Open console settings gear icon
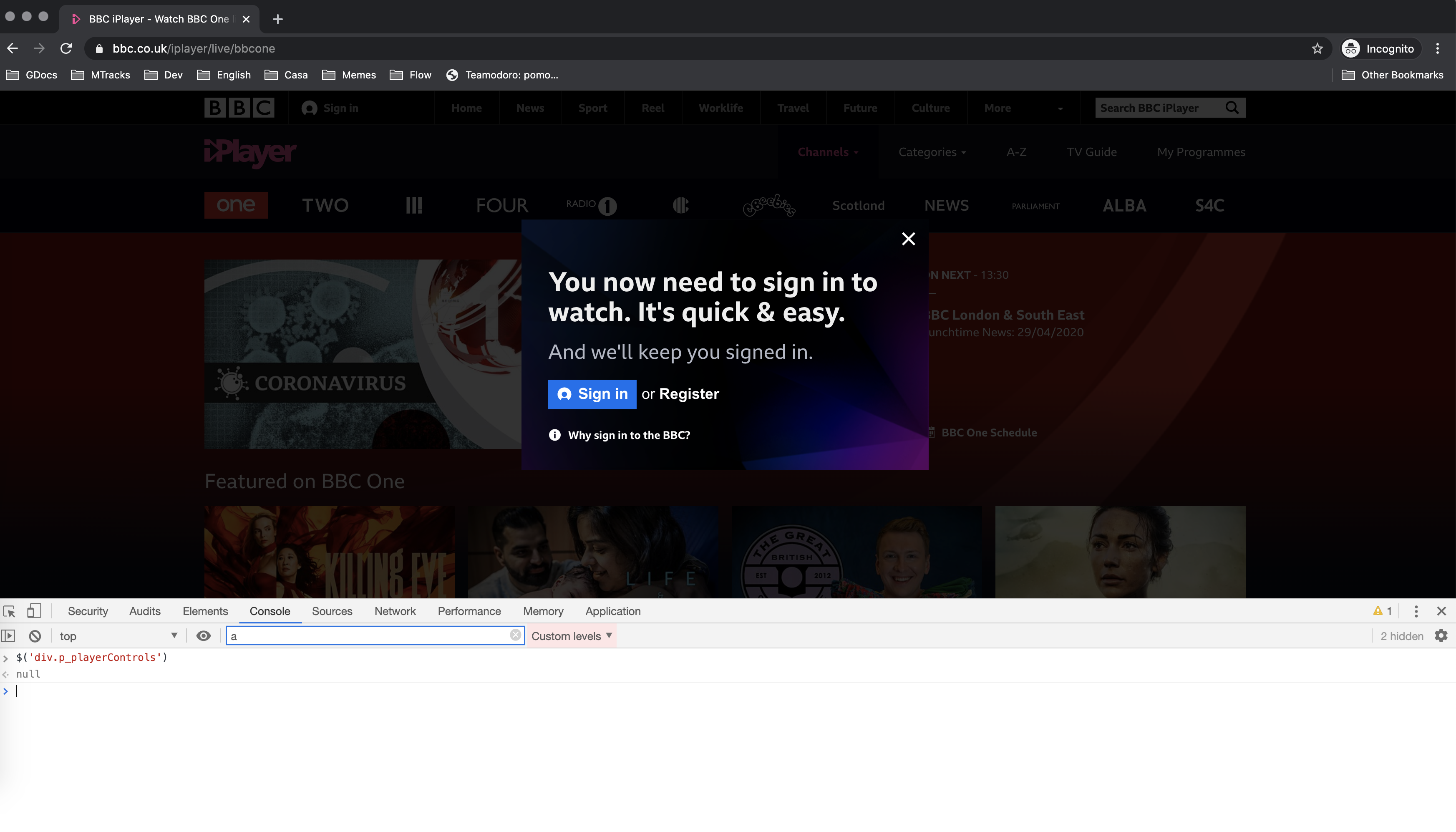The width and height of the screenshot is (1456, 832). [x=1441, y=636]
